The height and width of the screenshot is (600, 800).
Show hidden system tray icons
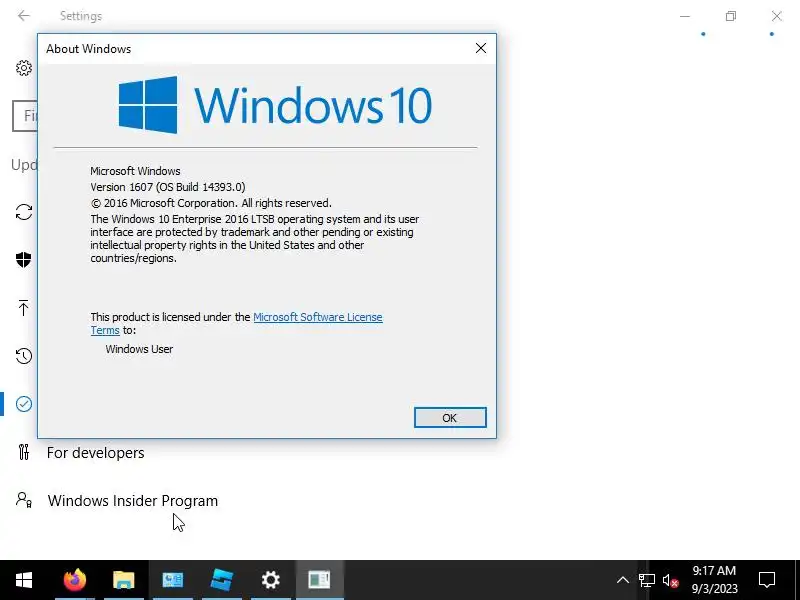point(622,580)
